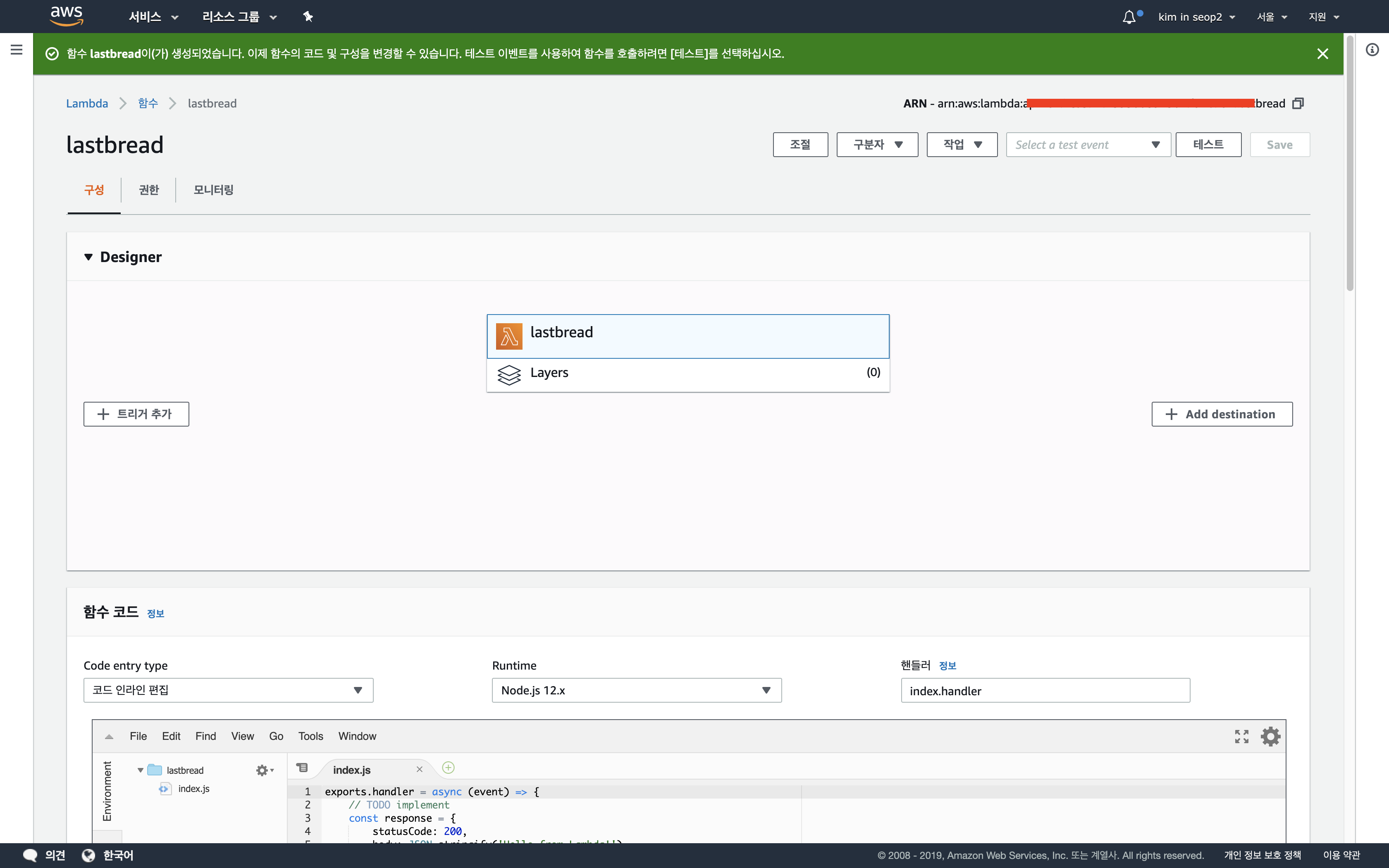Screen dimensions: 1389x868
Task: Click the 트리거 추가 add trigger button
Action: point(136,414)
